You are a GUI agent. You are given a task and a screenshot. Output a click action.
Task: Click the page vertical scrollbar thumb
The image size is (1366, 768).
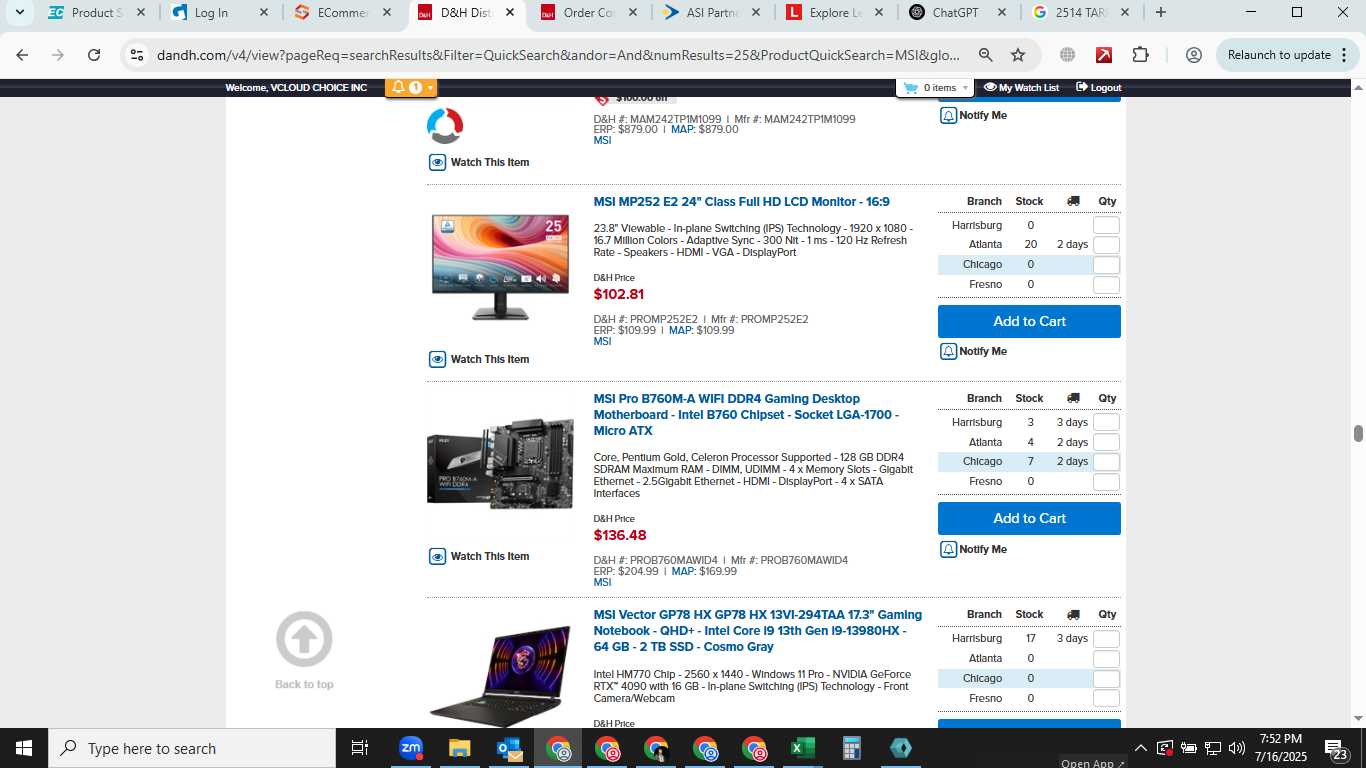pos(1358,433)
